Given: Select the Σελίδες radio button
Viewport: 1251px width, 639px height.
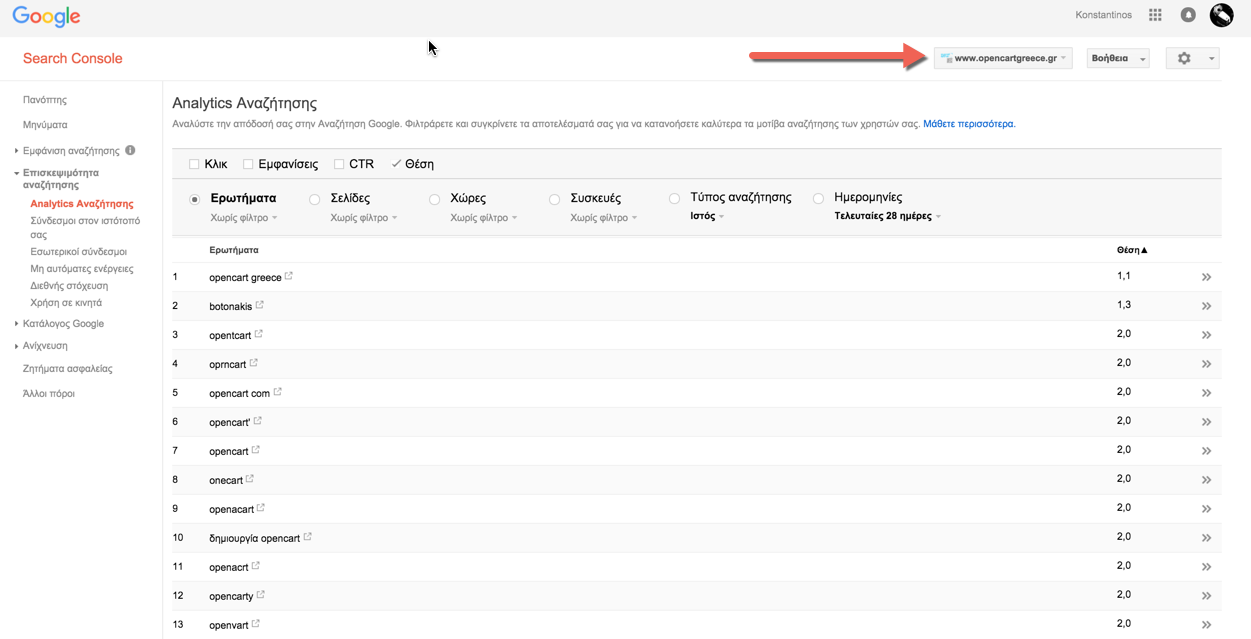Looking at the screenshot, I should coord(314,199).
